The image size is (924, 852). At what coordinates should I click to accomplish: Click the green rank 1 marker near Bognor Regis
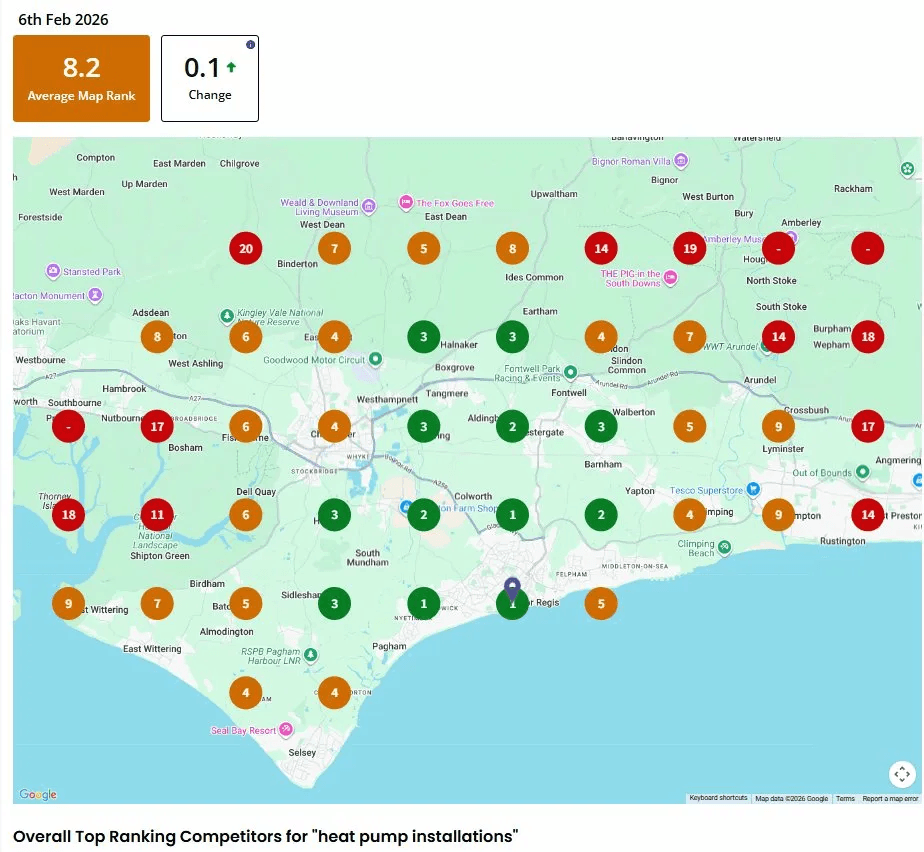512,603
